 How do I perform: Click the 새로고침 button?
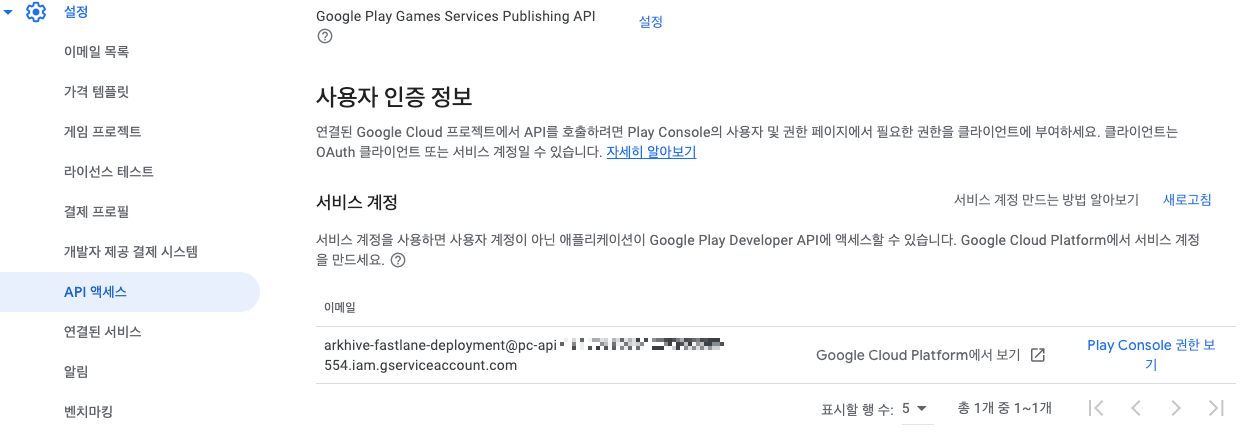pyautogui.click(x=1187, y=200)
